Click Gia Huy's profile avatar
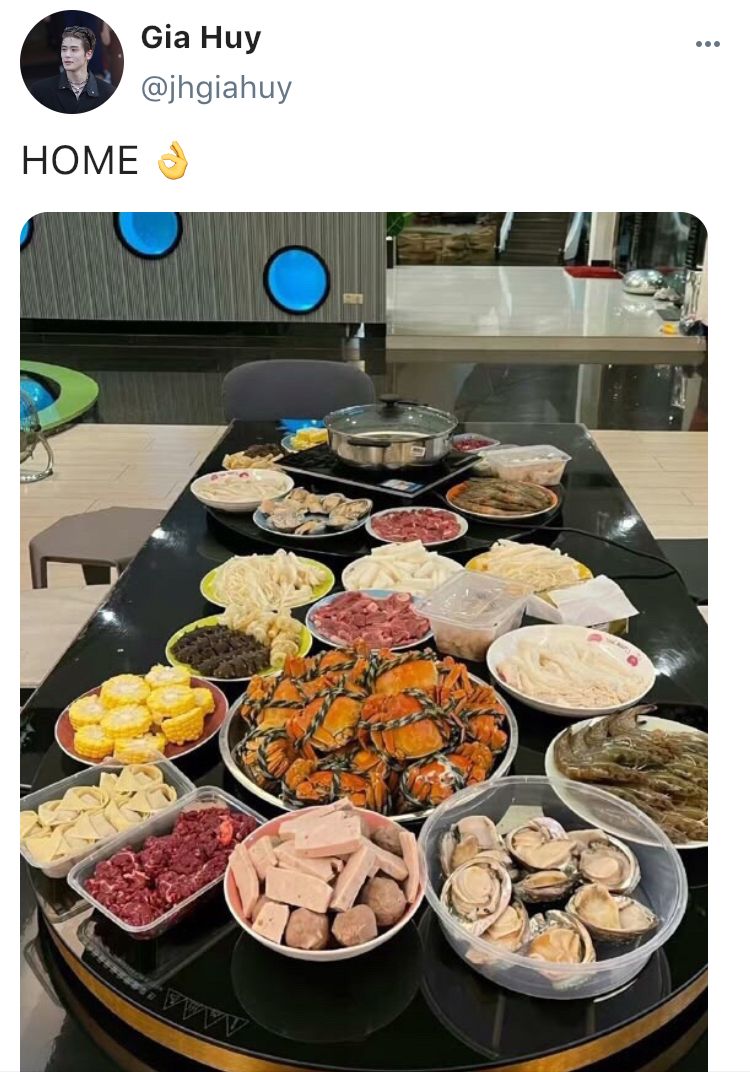 tap(72, 62)
